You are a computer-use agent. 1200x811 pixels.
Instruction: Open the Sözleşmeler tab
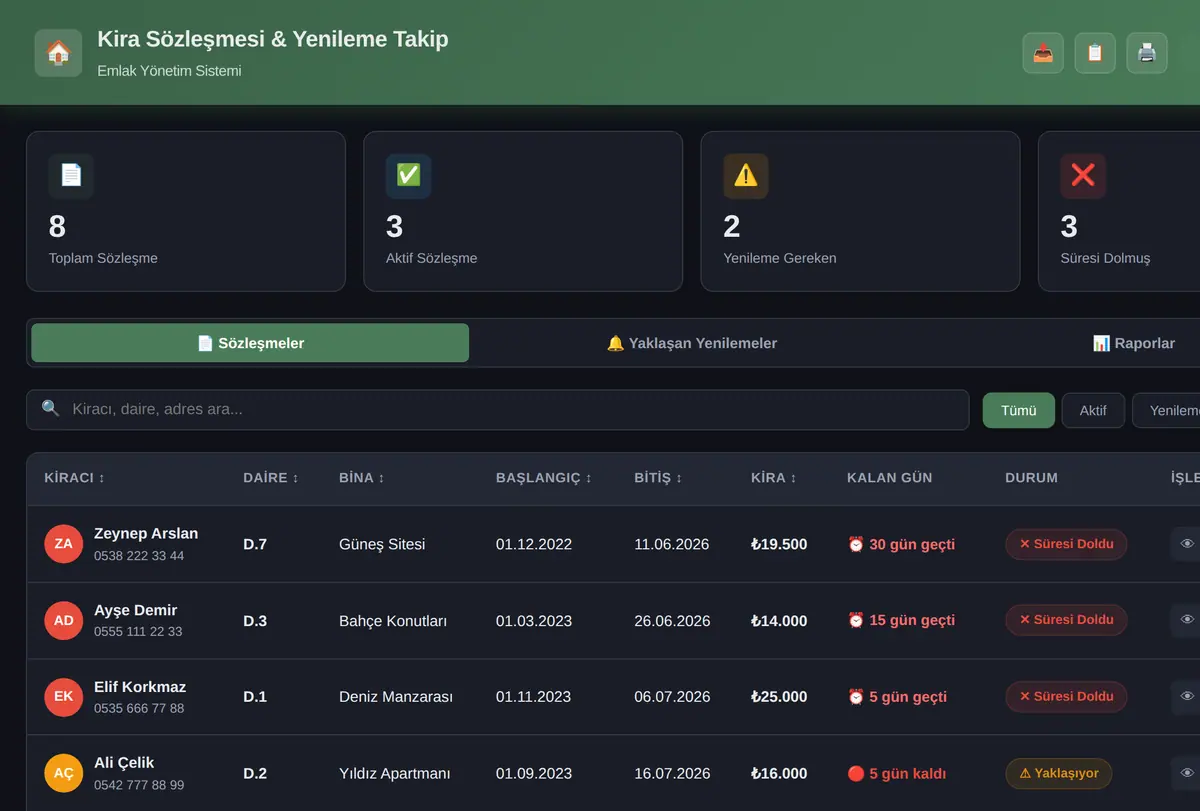pyautogui.click(x=250, y=343)
